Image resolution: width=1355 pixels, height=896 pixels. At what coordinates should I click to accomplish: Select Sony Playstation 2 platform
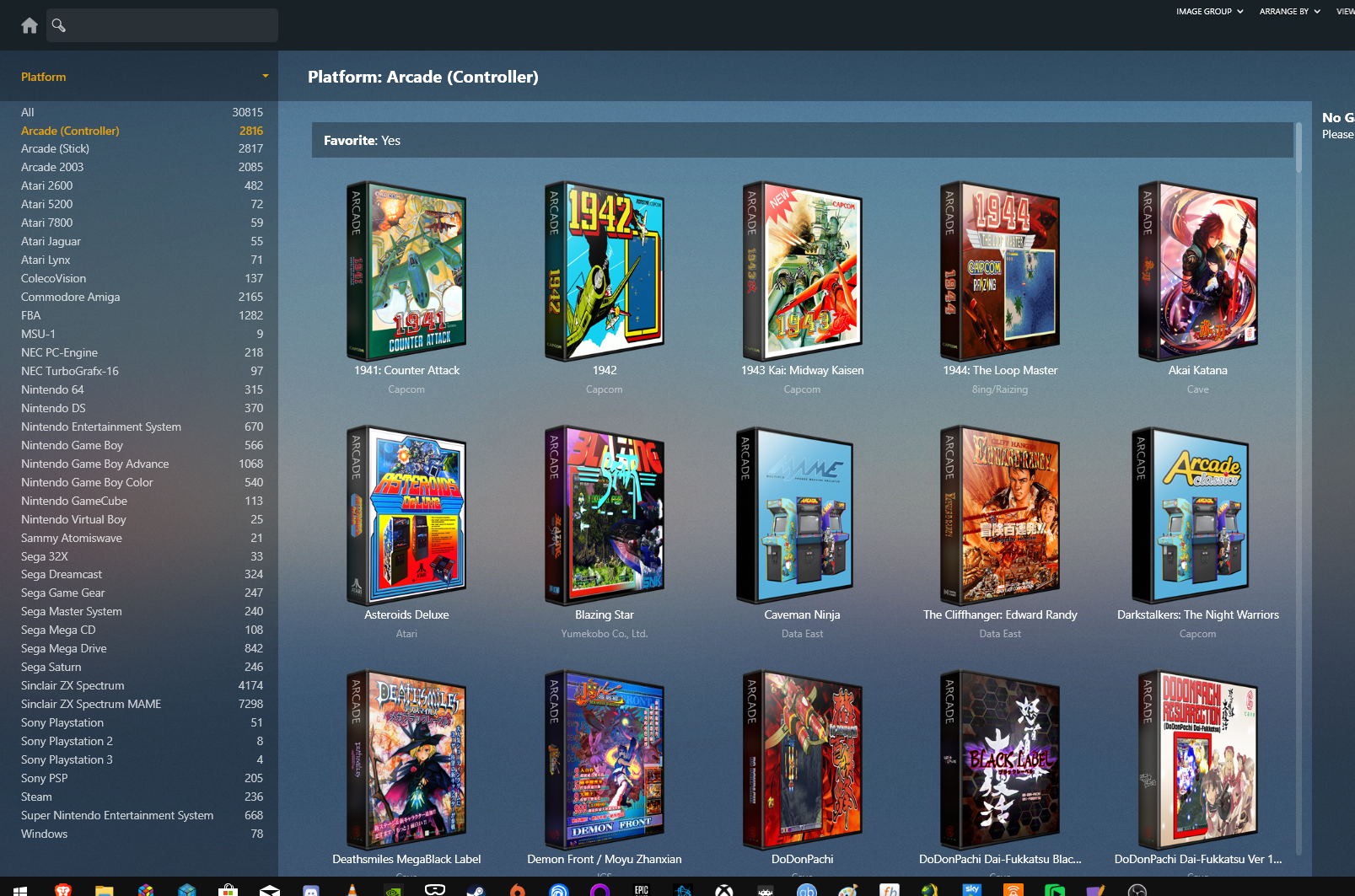142,741
